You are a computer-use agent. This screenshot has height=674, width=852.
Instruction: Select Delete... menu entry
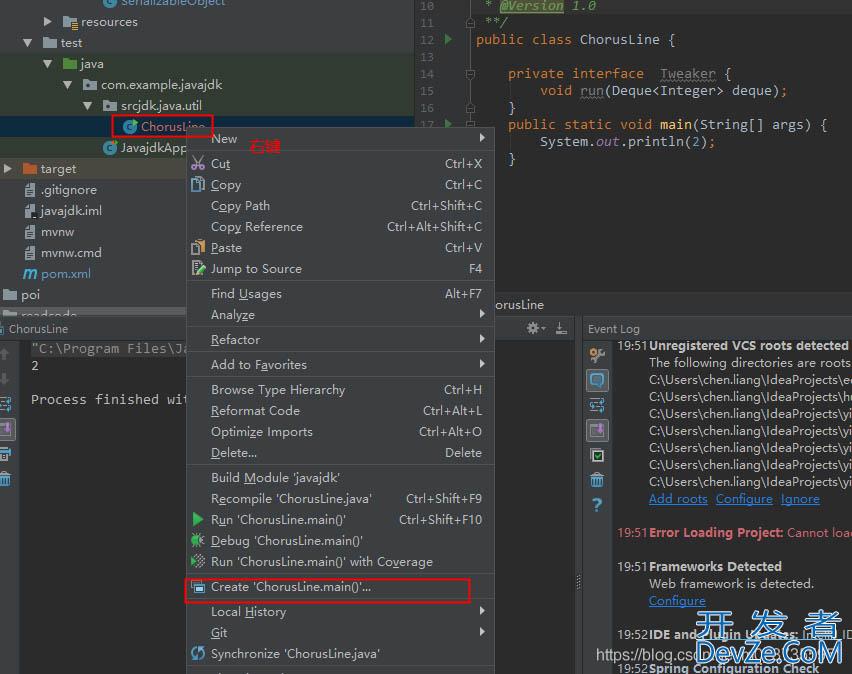click(341, 453)
